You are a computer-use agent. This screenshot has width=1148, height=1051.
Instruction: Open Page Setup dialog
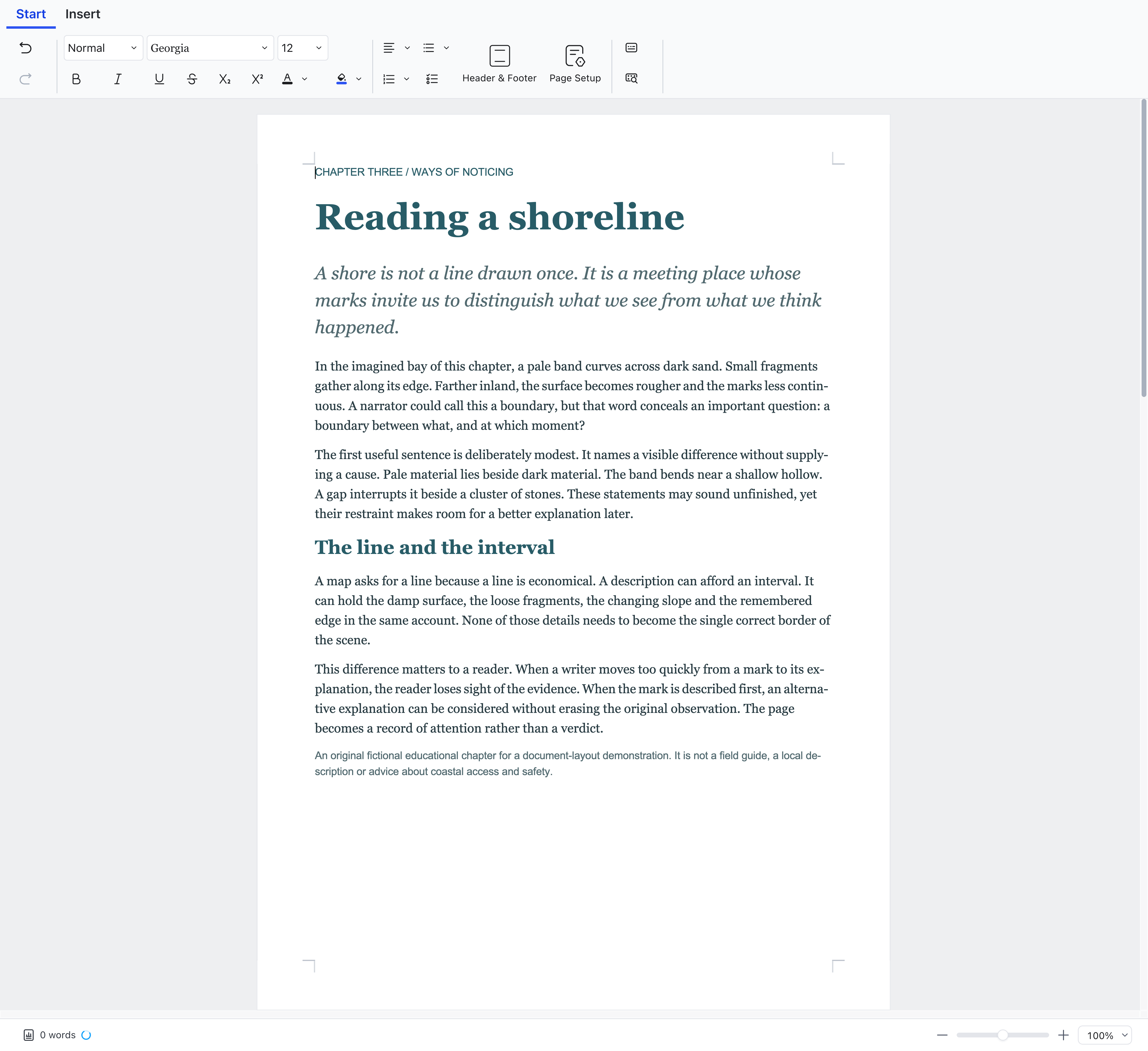point(575,63)
